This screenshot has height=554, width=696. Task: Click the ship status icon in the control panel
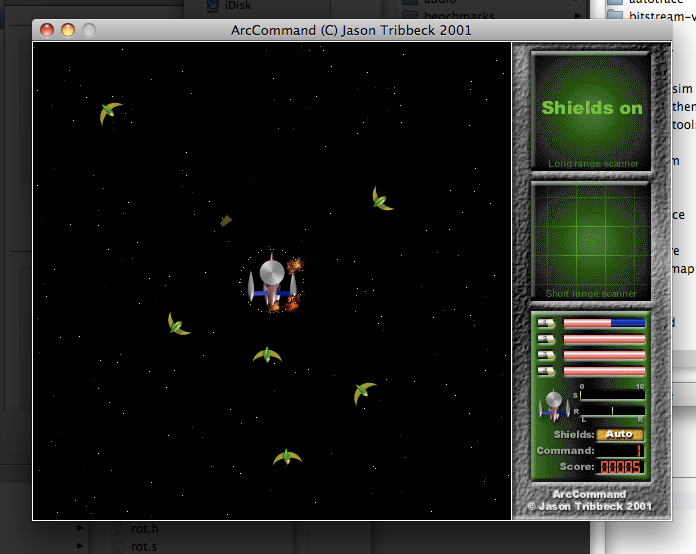click(554, 404)
